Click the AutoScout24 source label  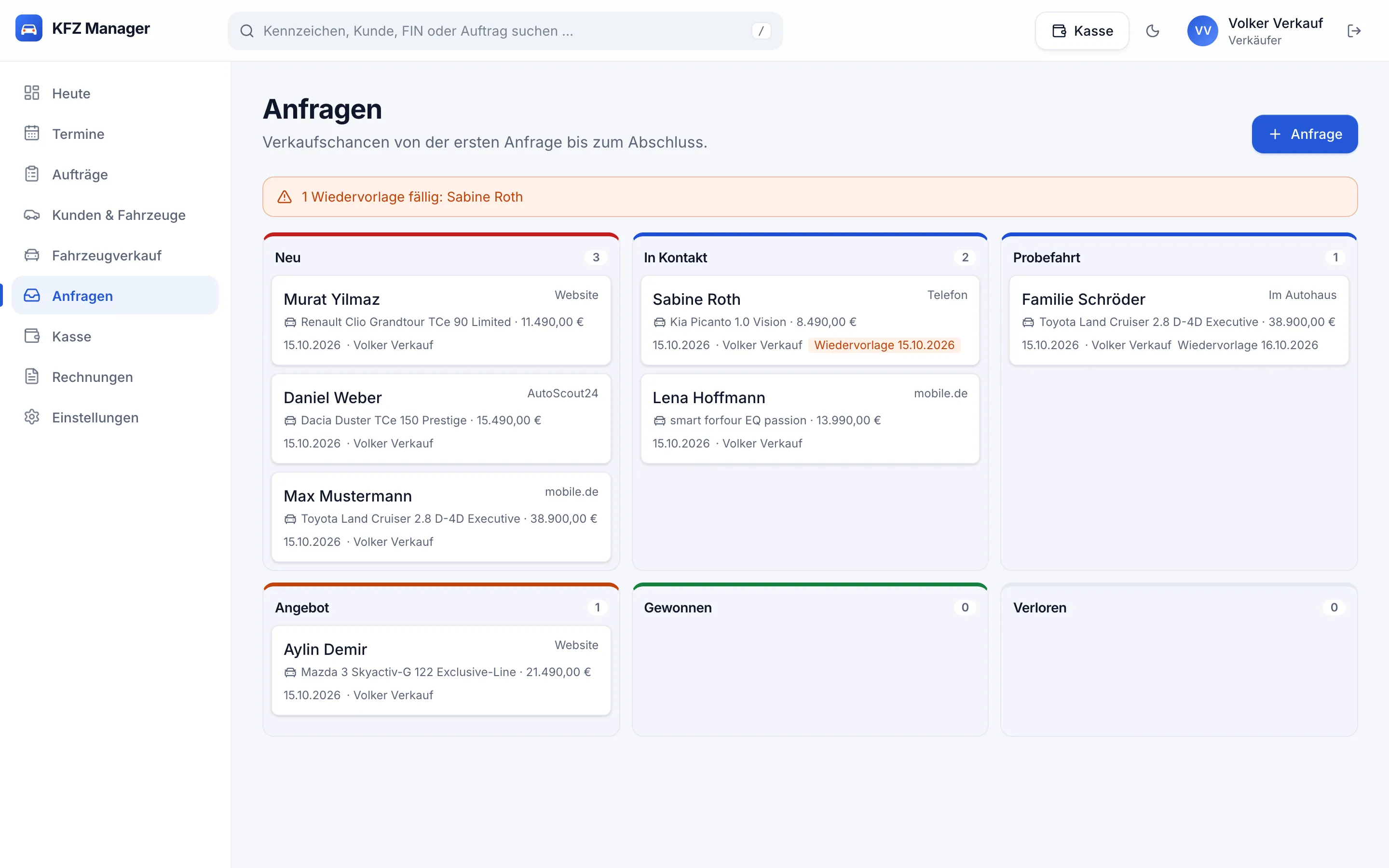(x=562, y=393)
